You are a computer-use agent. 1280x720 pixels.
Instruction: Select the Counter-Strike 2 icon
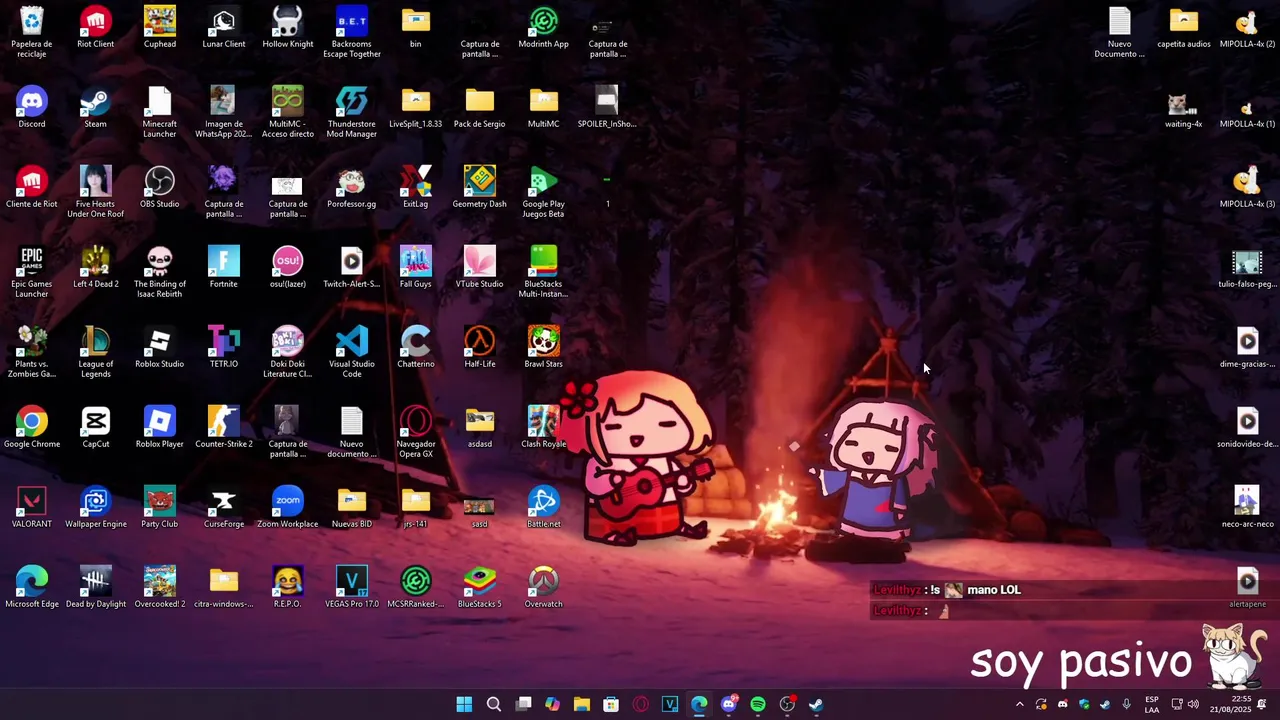[224, 428]
